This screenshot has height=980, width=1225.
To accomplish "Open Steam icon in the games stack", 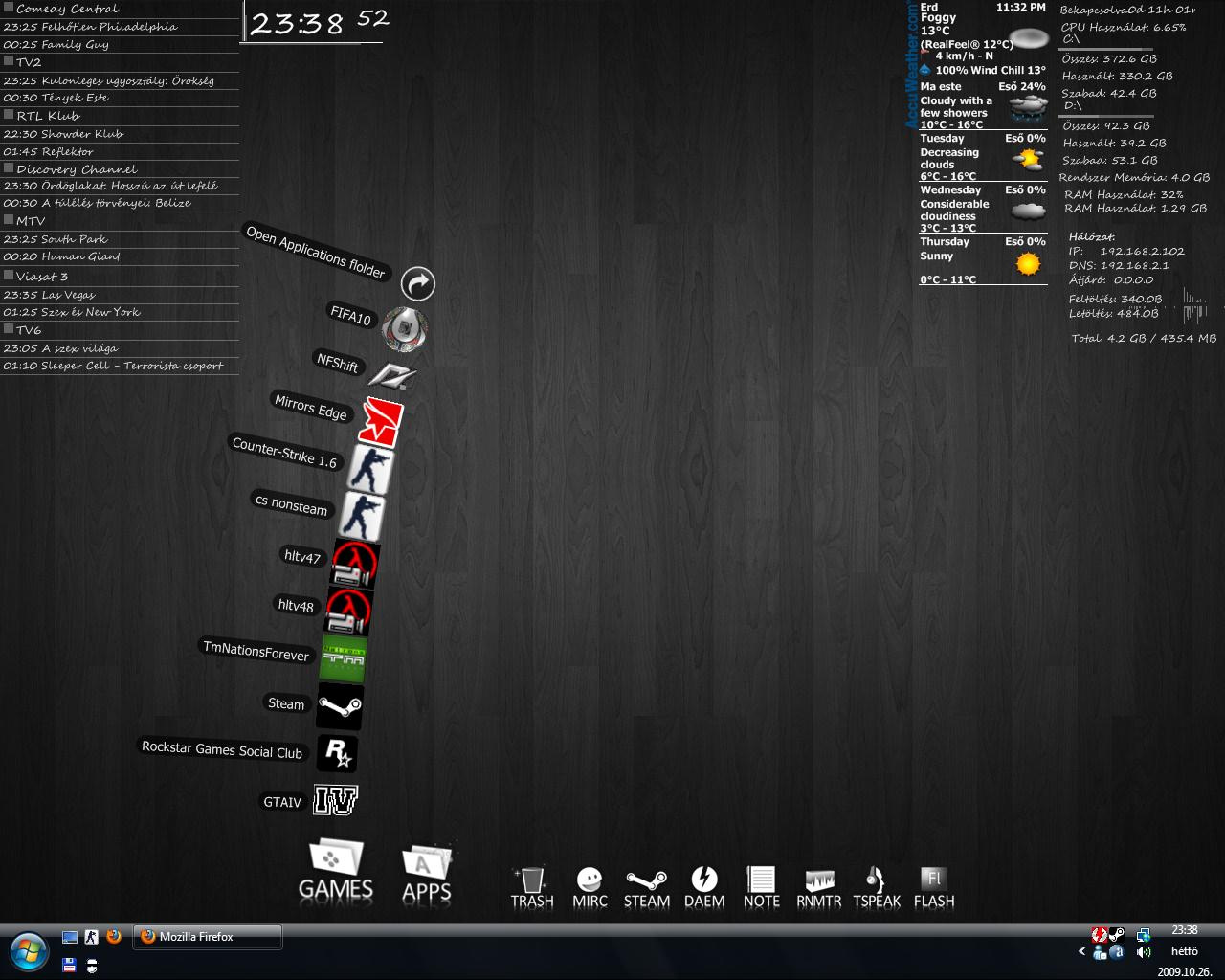I will [x=340, y=707].
